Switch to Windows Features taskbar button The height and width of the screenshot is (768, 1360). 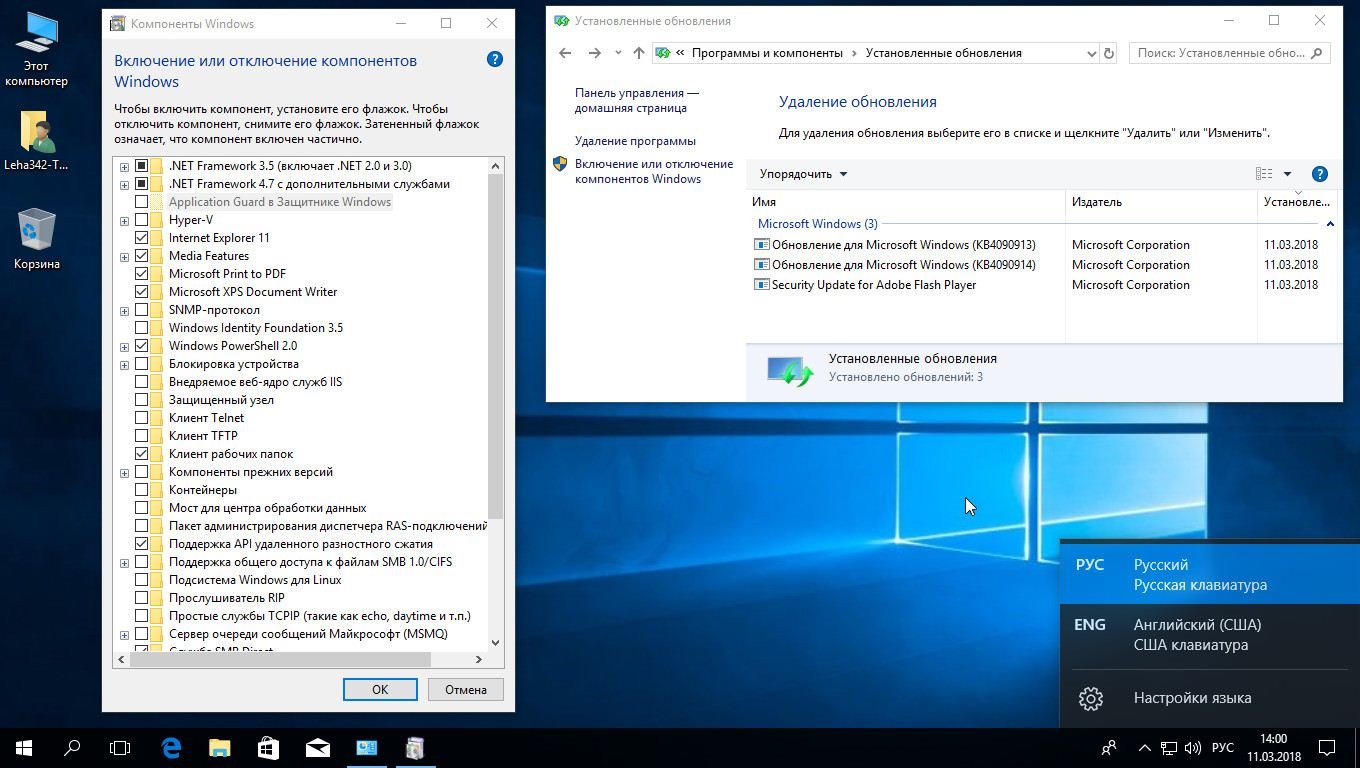(x=415, y=747)
